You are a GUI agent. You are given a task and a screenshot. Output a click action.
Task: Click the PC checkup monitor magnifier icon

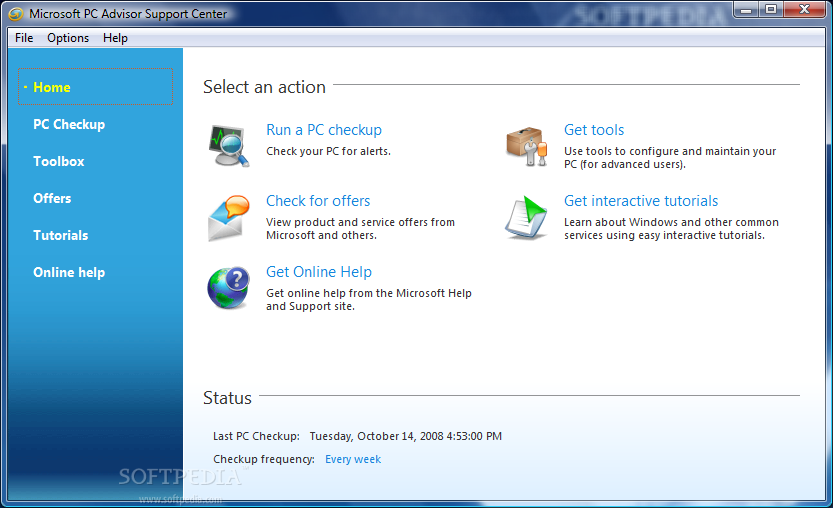tap(229, 146)
